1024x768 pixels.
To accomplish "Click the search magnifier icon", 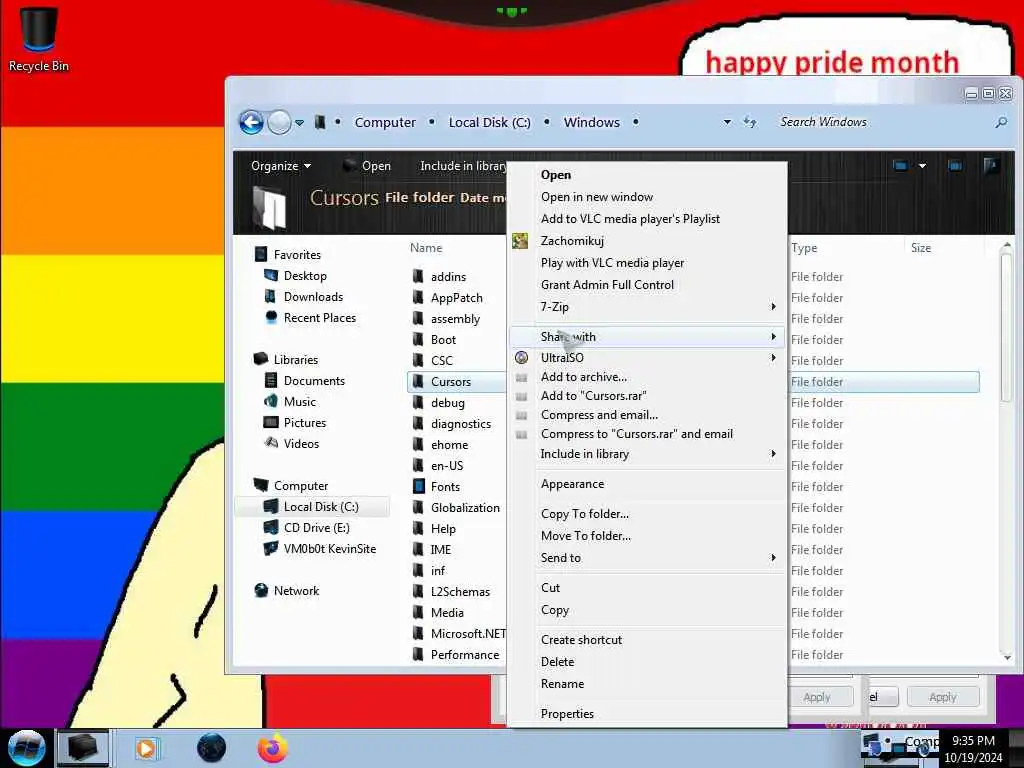I will 1000,122.
